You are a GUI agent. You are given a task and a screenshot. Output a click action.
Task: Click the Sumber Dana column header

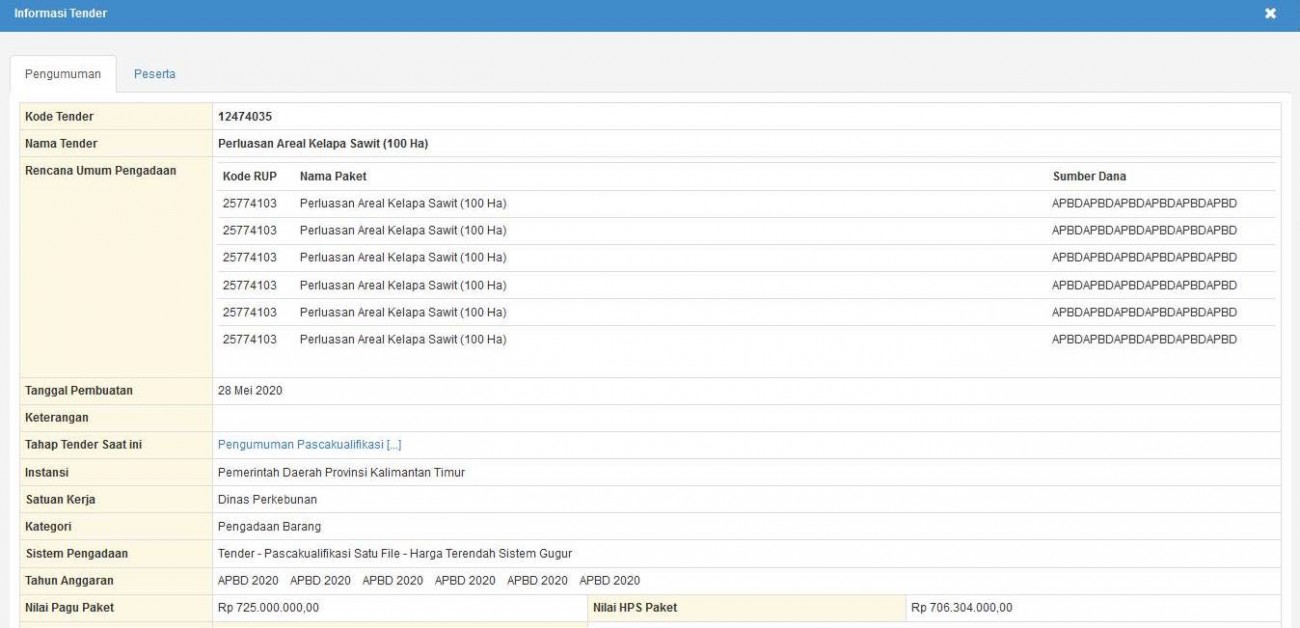click(1089, 177)
